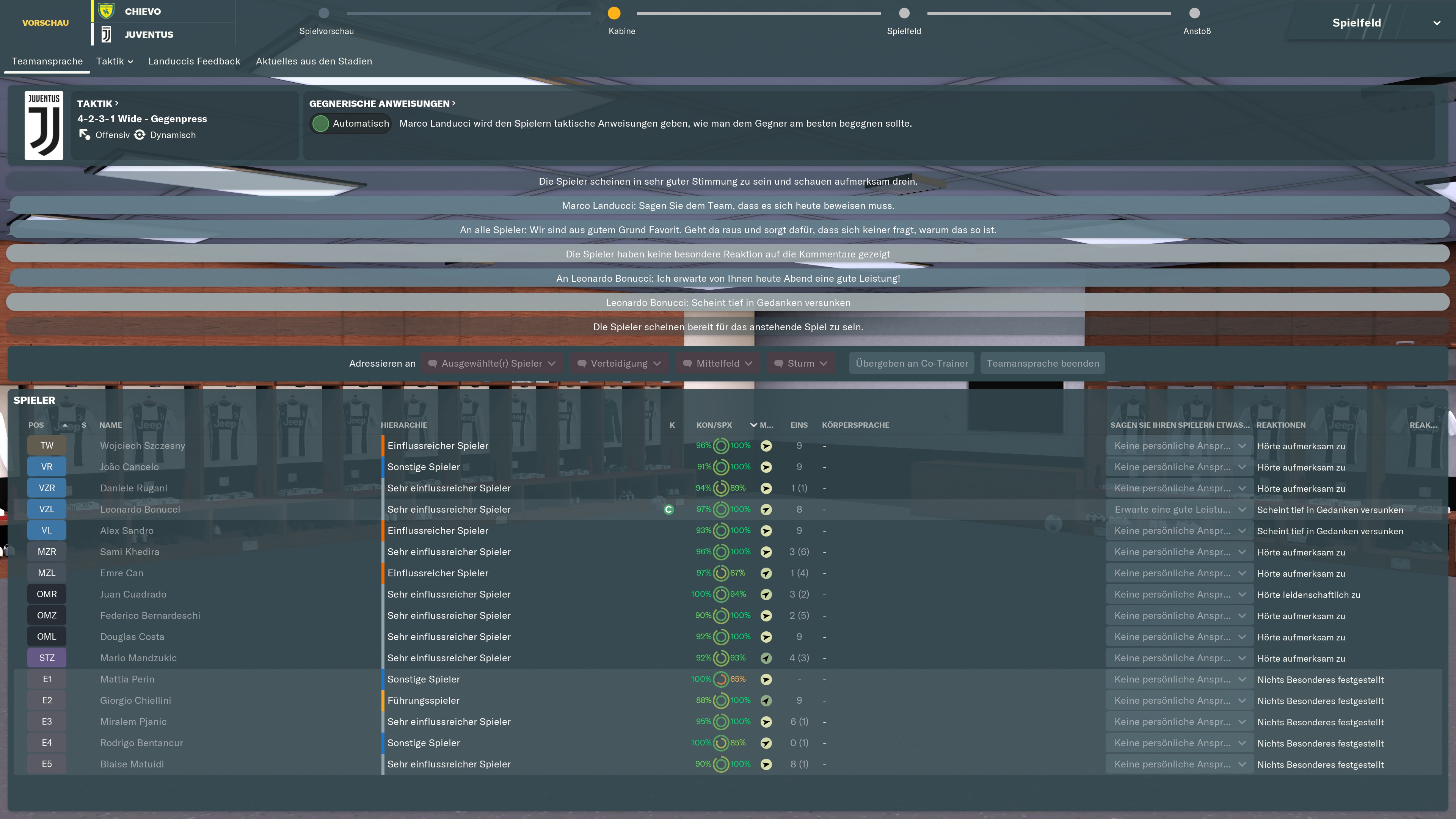Click Sami Khedira's 'Hörte aufmerksam zu' reaction
This screenshot has width=1456, height=819.
coord(1301,552)
